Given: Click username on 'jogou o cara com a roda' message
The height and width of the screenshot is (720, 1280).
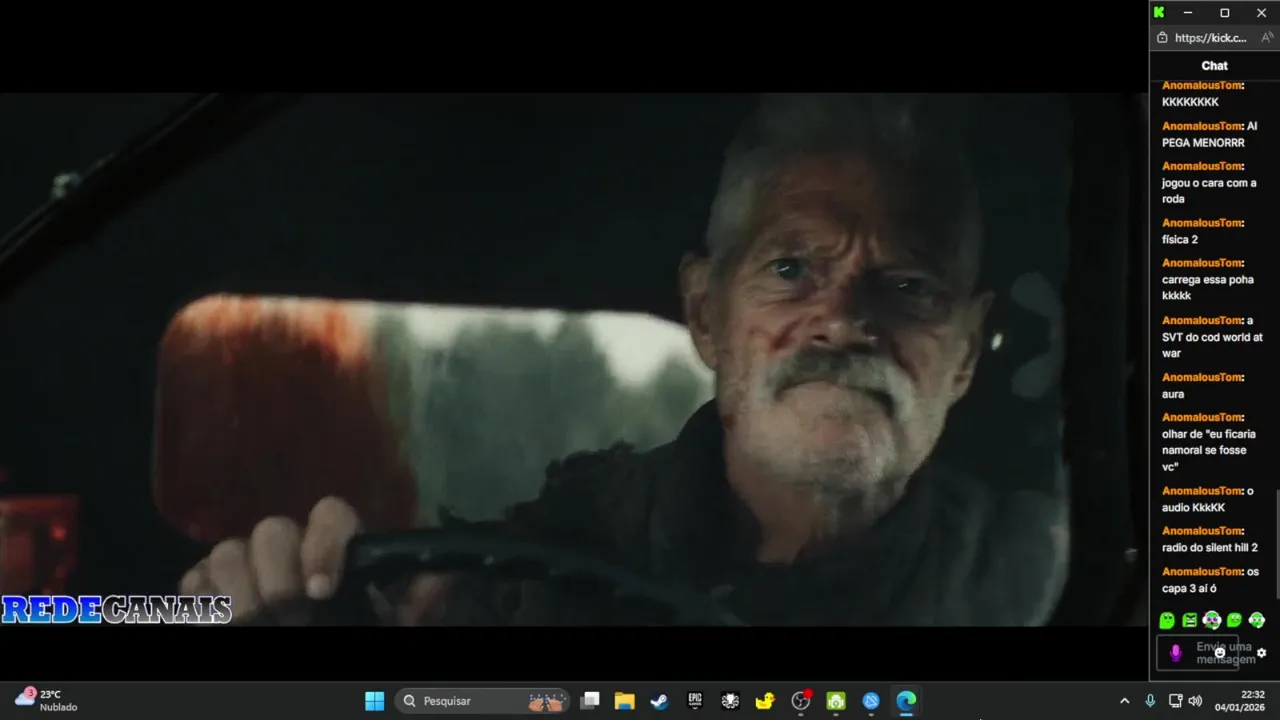Looking at the screenshot, I should click(1202, 166).
